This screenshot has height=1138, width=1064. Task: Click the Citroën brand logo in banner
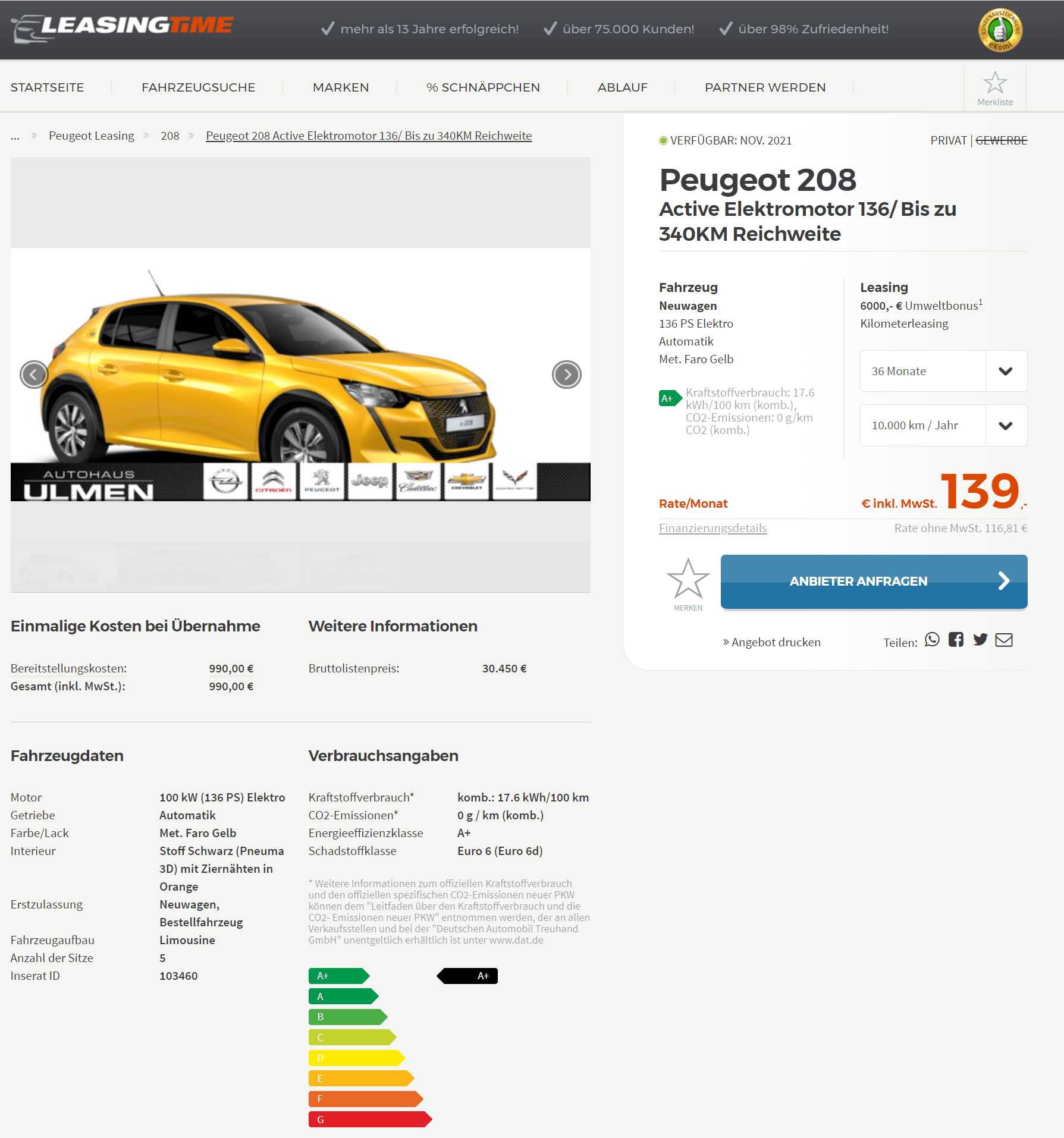[x=274, y=480]
